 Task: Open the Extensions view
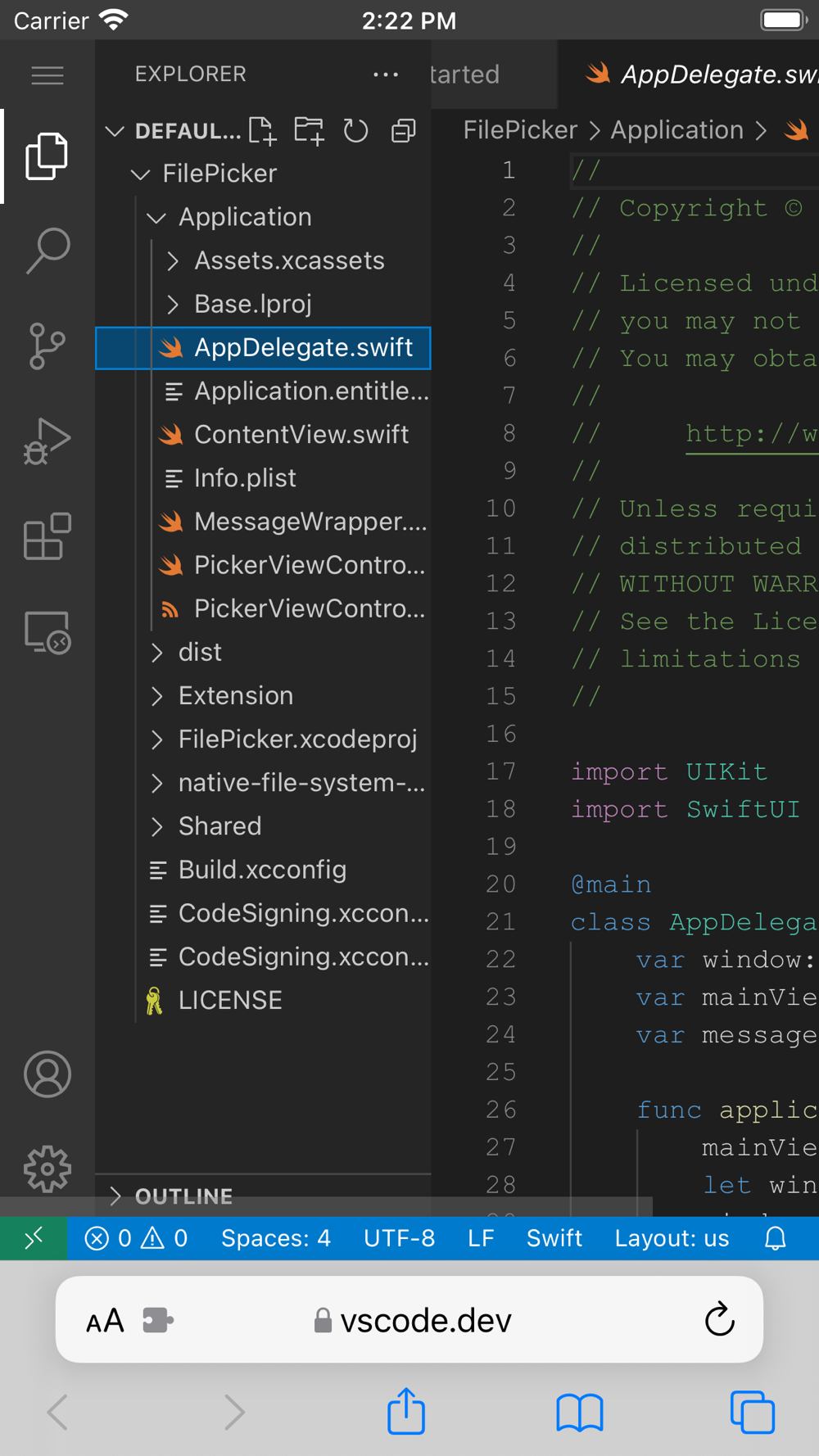tap(48, 537)
